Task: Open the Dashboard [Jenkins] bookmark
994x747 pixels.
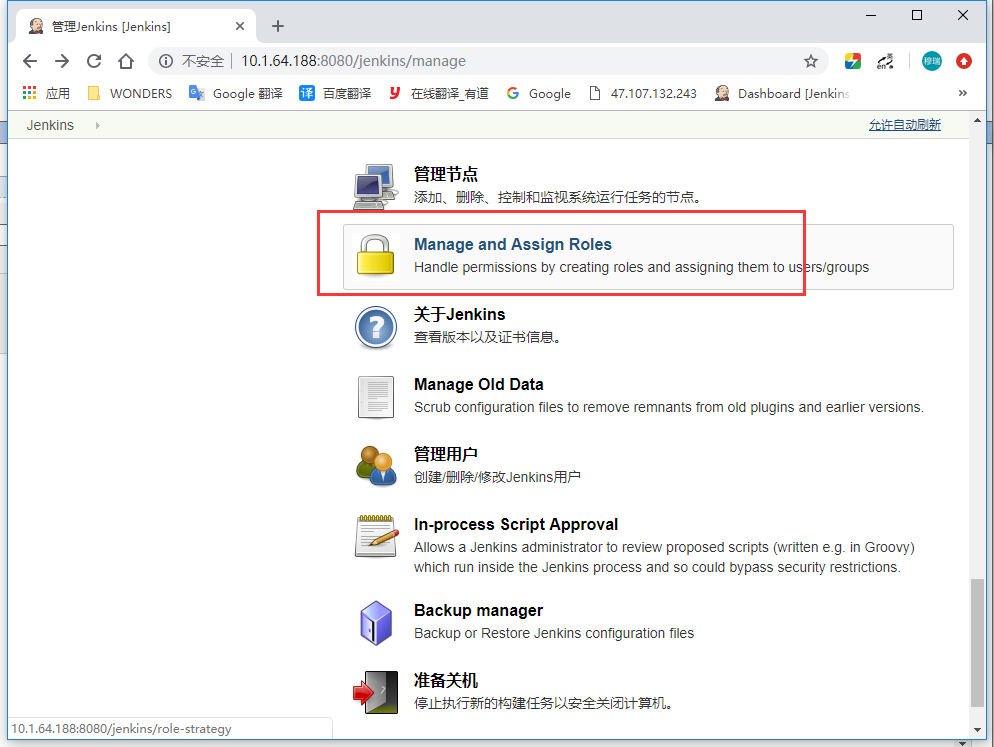Action: point(782,93)
